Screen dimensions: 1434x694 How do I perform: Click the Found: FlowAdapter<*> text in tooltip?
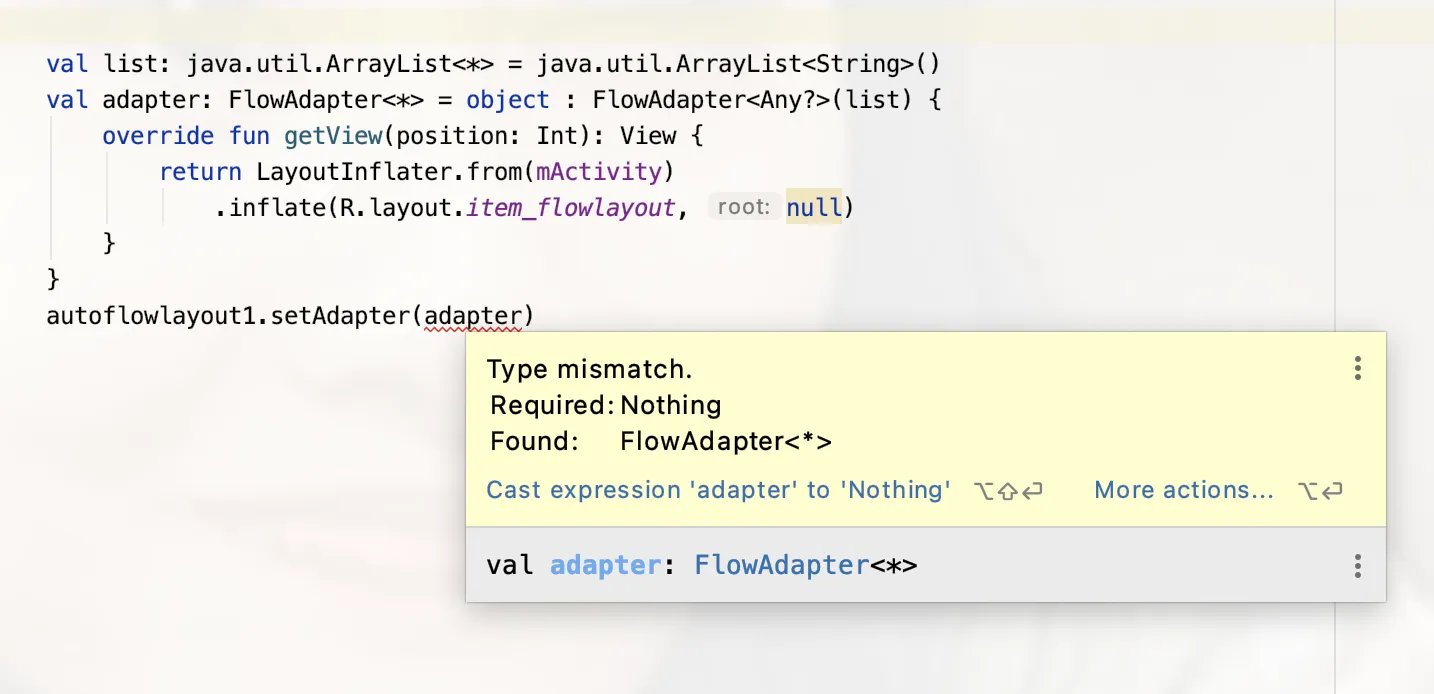661,441
